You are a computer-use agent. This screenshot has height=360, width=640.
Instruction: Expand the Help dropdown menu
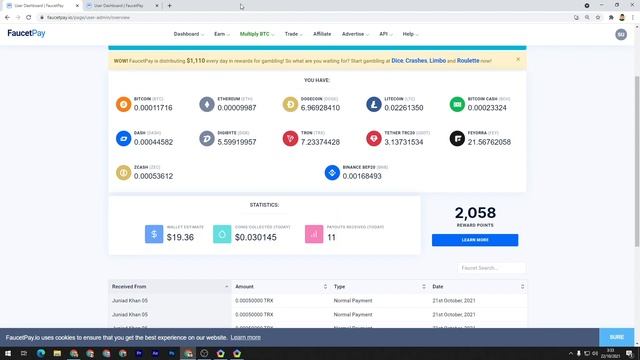[x=410, y=34]
